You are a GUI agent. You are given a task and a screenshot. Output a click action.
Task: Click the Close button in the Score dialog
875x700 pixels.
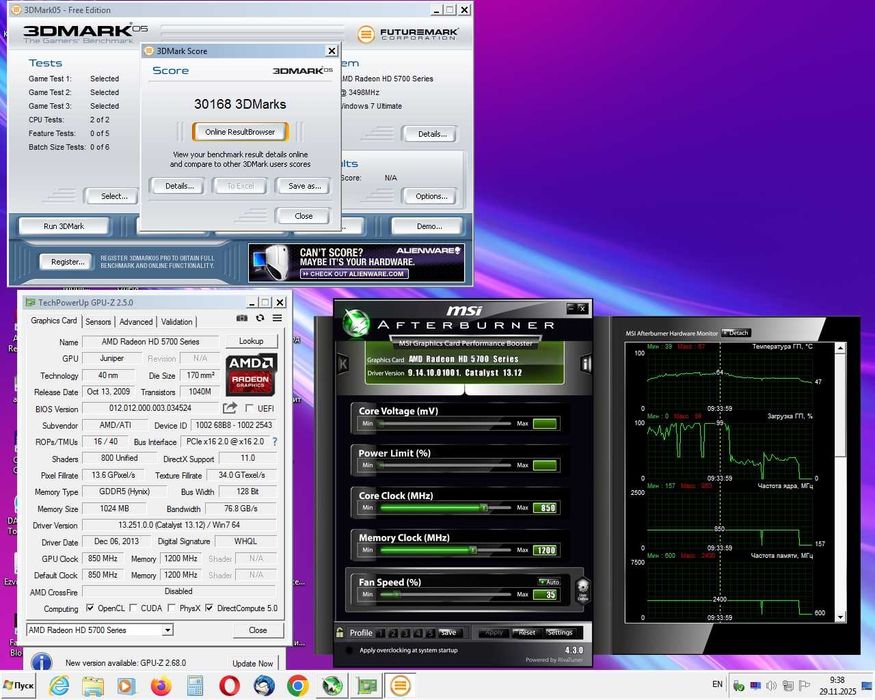point(304,216)
